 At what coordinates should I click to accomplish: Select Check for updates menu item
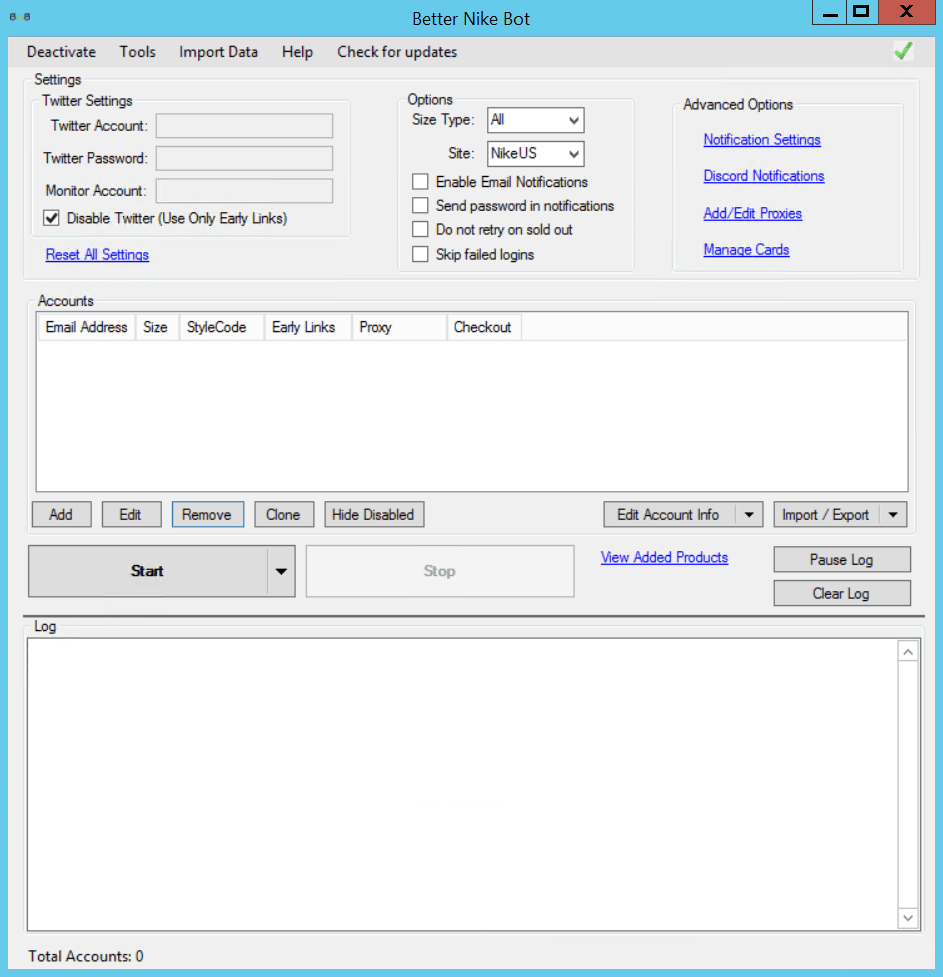tap(397, 52)
